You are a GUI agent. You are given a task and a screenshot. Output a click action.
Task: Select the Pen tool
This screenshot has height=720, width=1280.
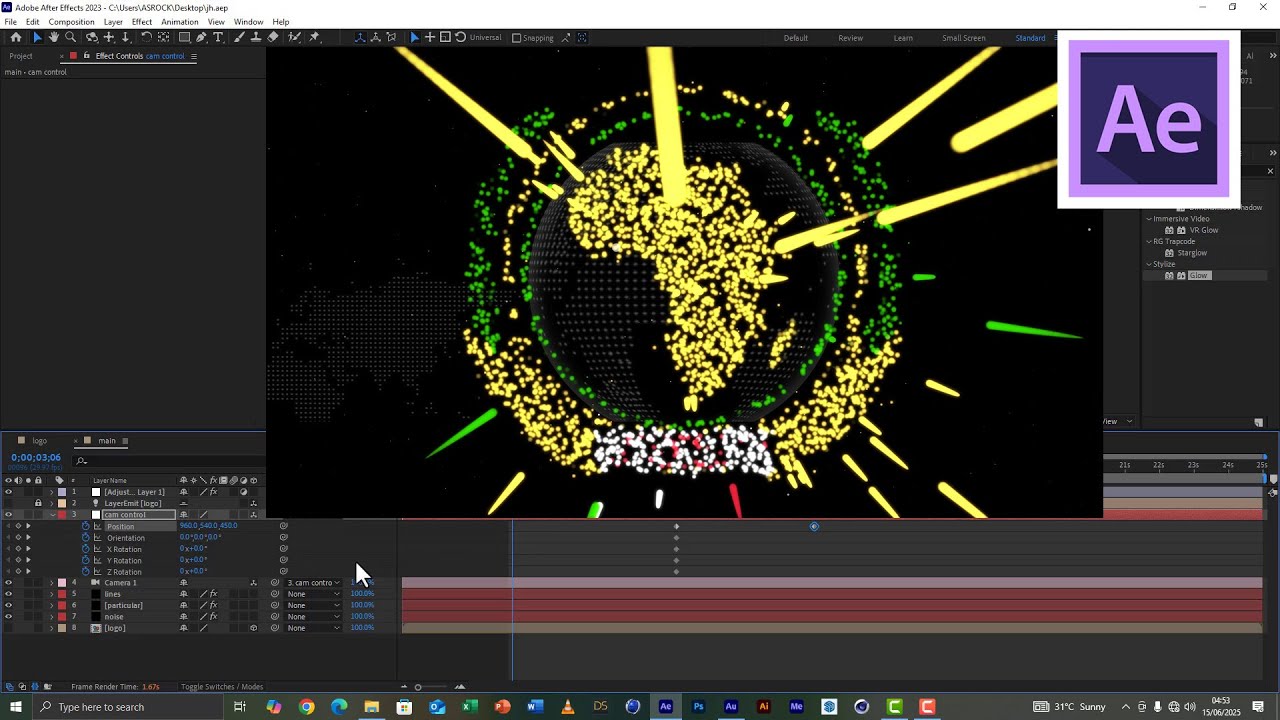(201, 37)
